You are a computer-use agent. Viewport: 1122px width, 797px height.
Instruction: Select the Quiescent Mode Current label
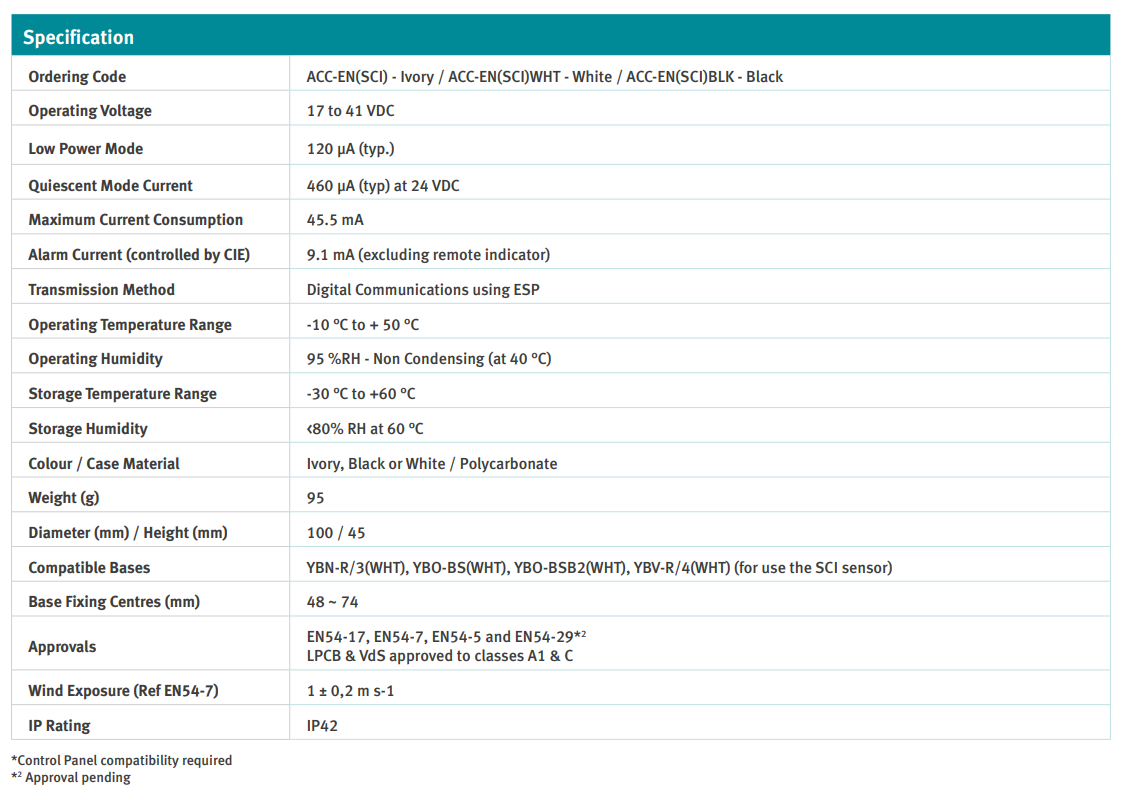110,186
